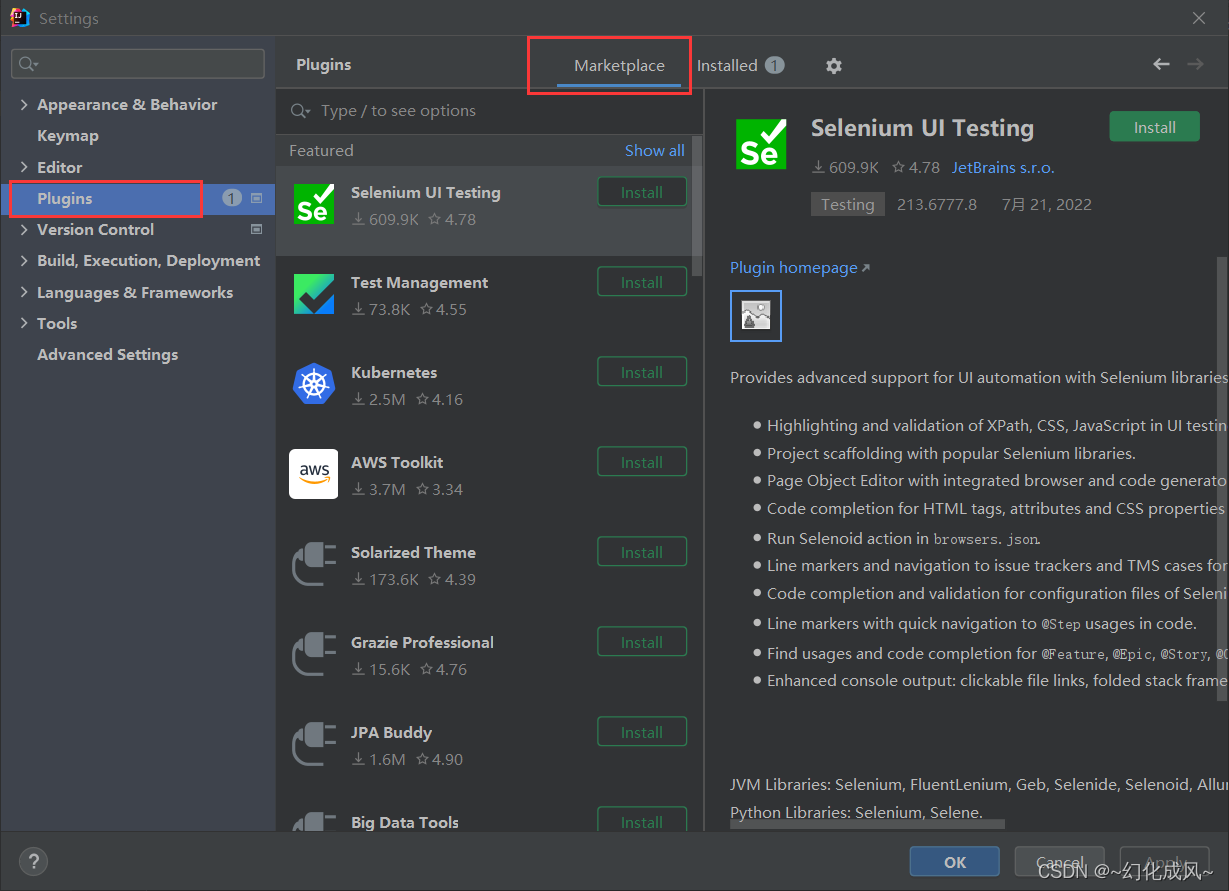Click the Installed tab count badge

pos(775,65)
